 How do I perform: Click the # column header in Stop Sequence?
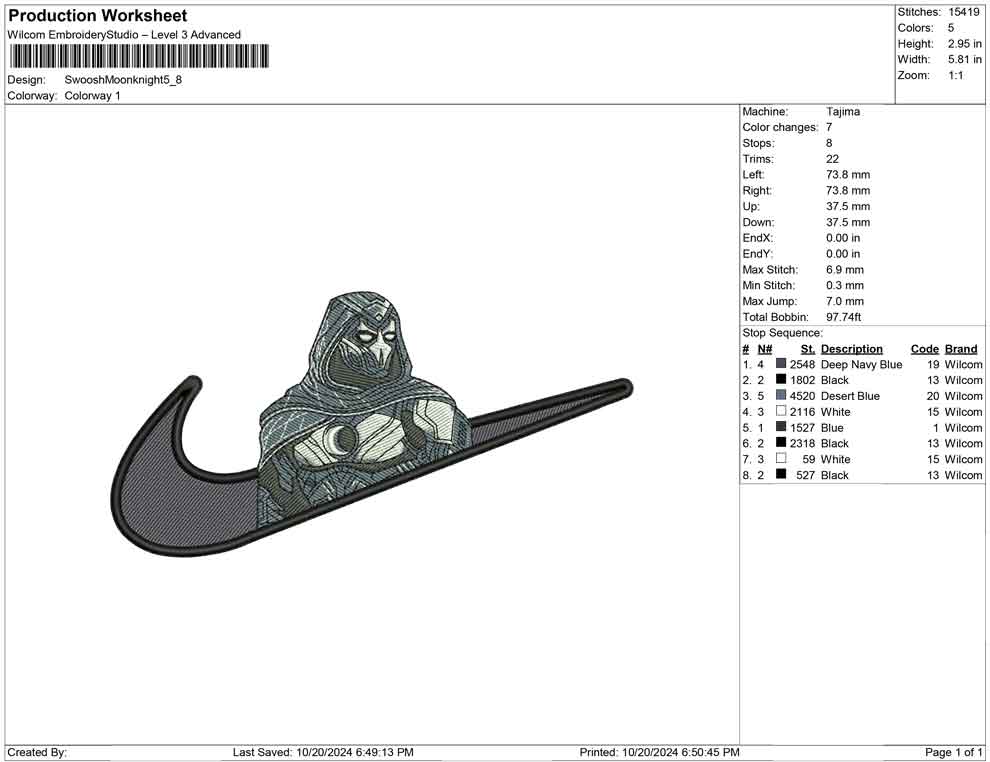coord(746,348)
